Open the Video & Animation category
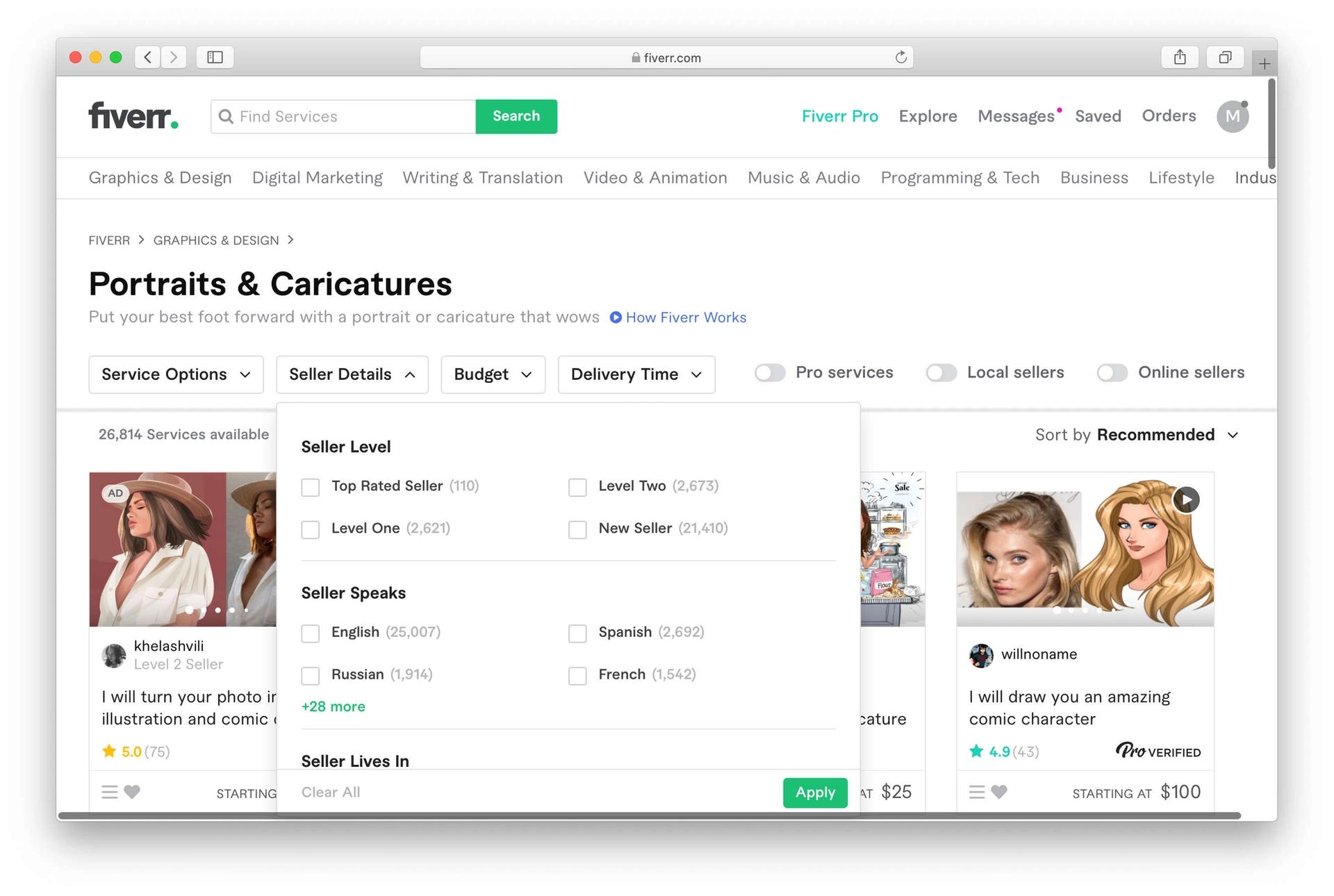Image resolution: width=1334 pixels, height=896 pixels. (655, 178)
